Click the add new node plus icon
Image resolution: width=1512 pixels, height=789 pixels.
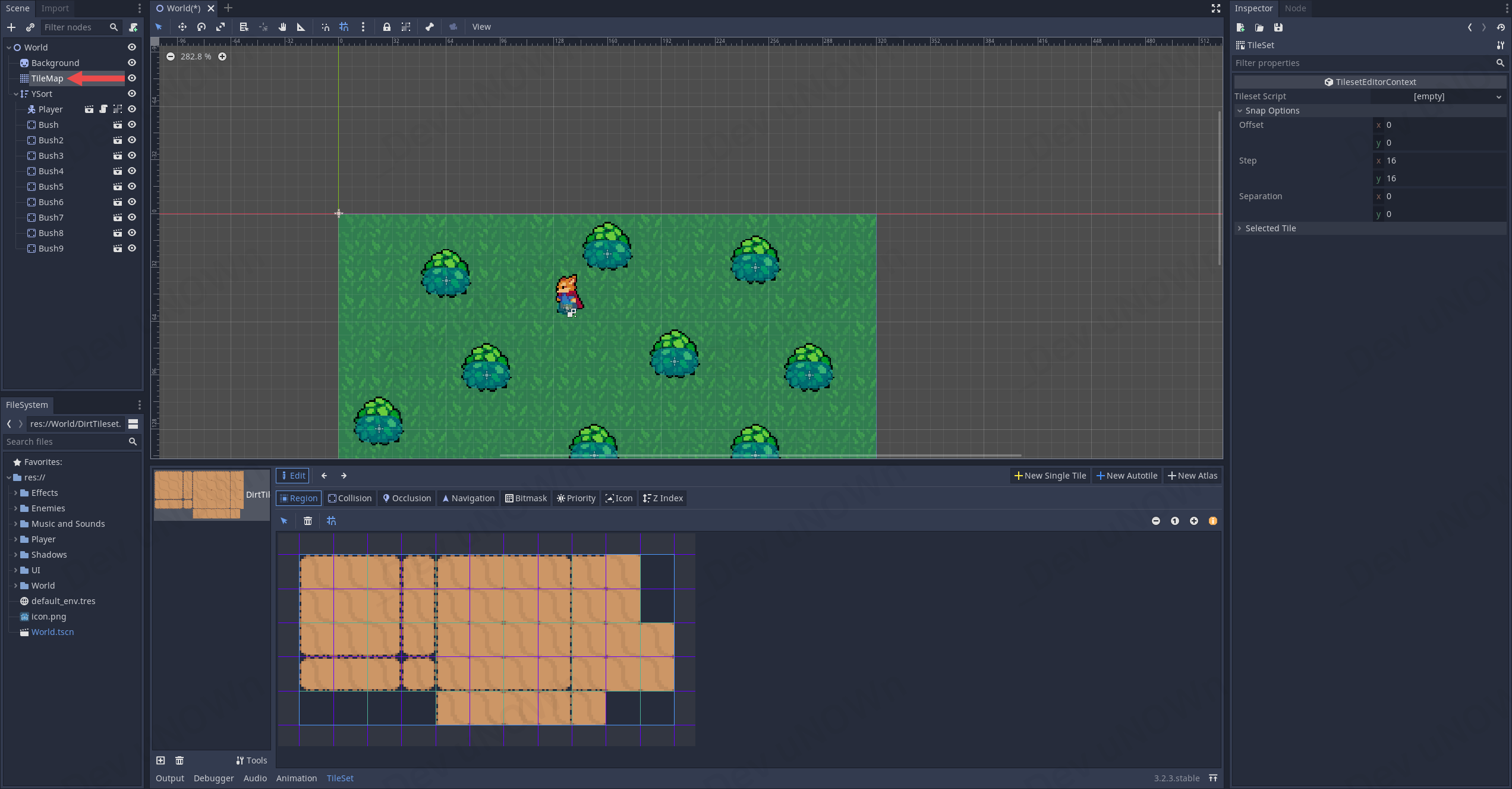11,27
